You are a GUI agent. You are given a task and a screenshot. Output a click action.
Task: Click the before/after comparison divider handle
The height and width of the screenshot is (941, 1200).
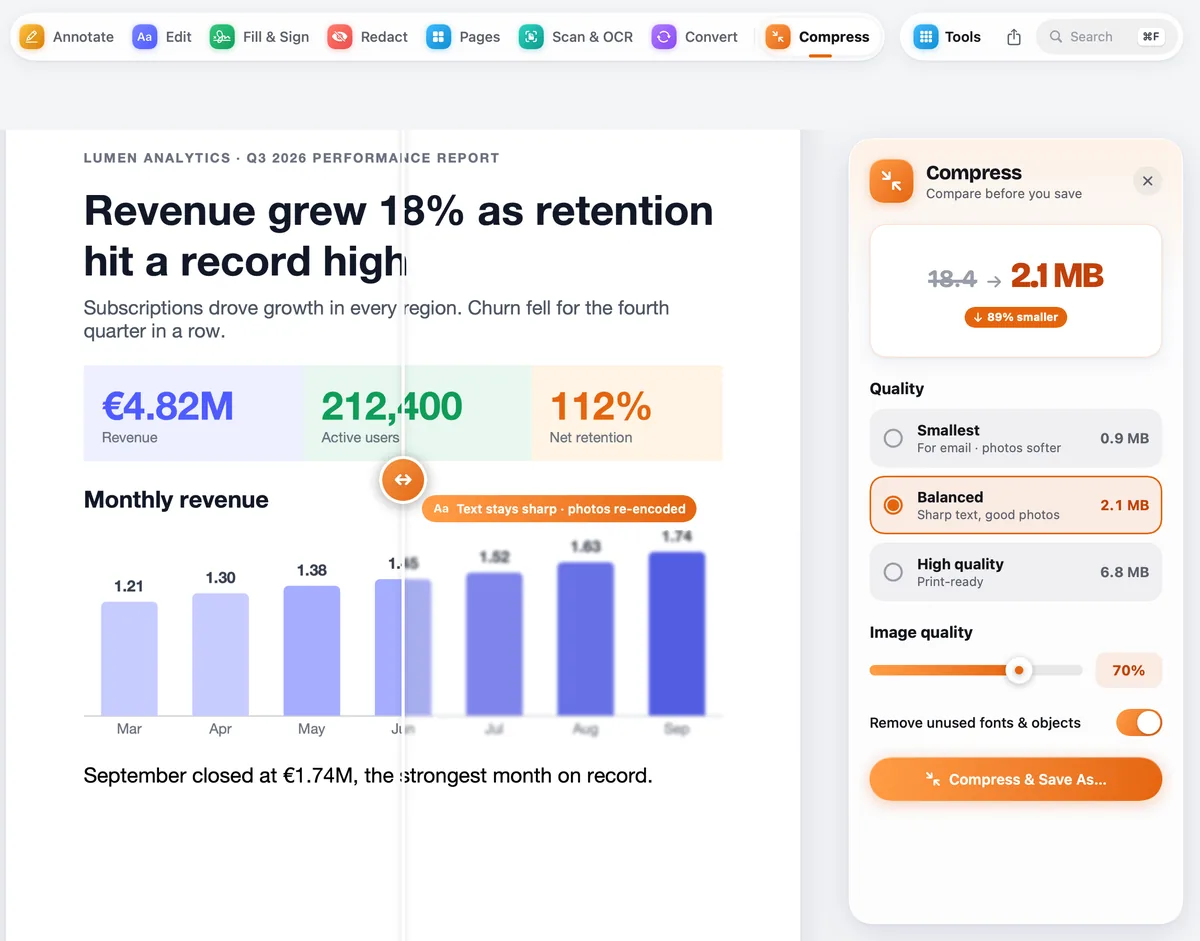[403, 480]
